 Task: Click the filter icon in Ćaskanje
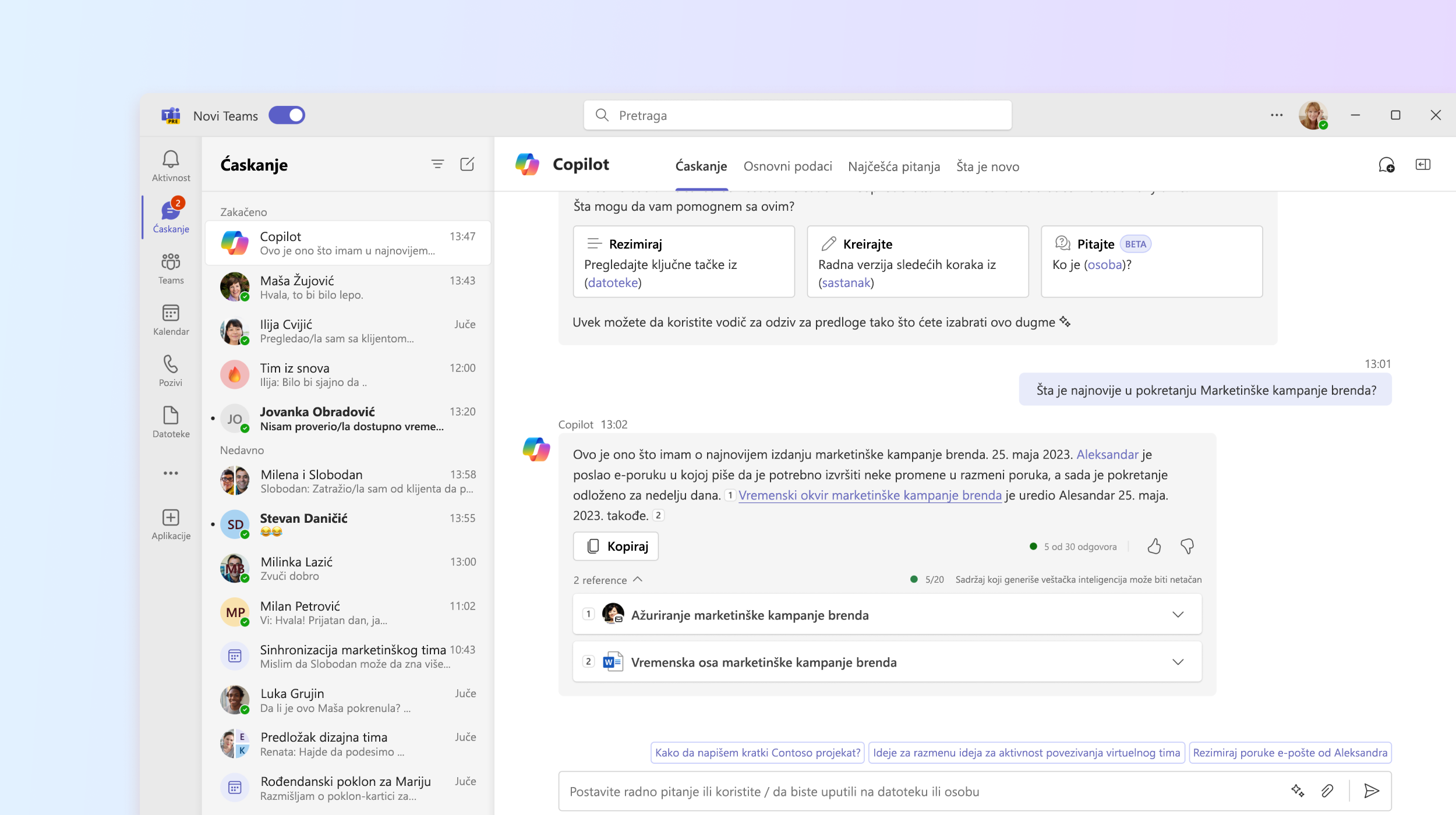click(x=438, y=163)
